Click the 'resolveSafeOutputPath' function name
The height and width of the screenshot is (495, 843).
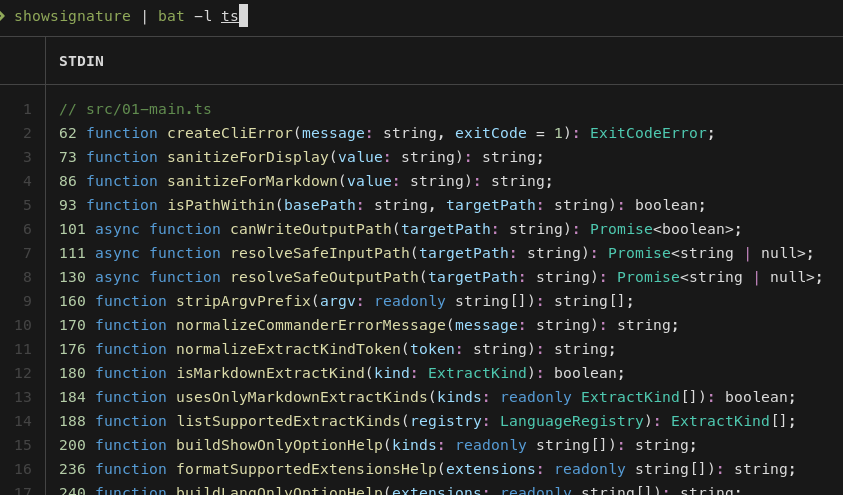(x=324, y=277)
